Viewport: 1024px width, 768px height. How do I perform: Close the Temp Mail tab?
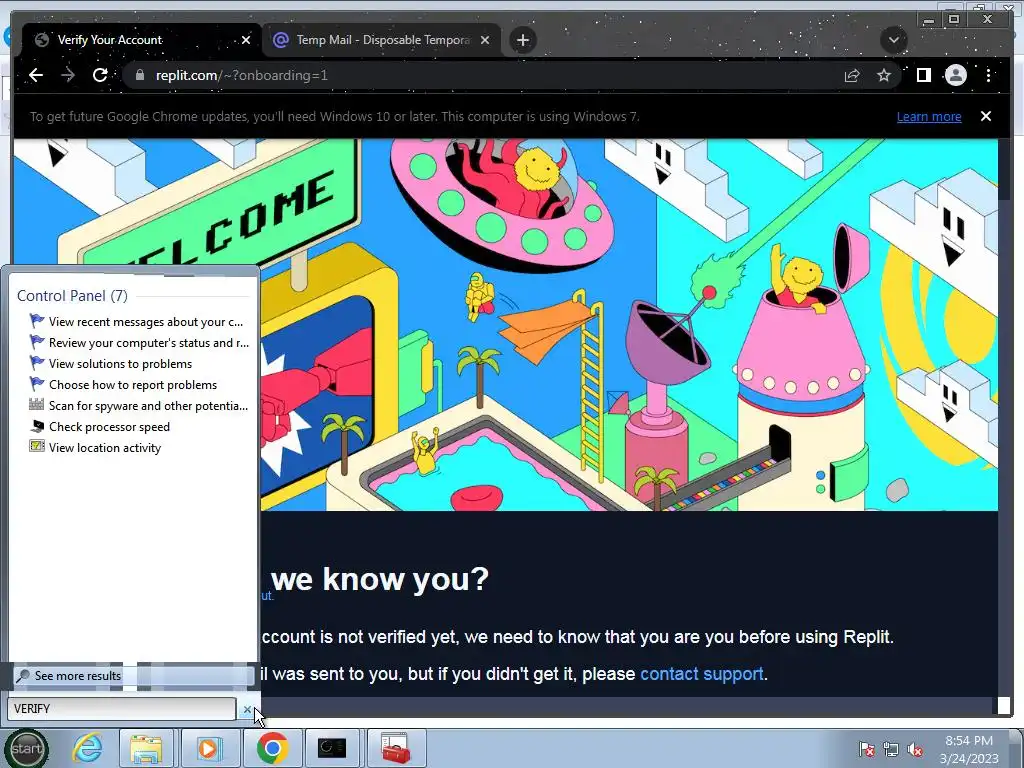coord(485,40)
